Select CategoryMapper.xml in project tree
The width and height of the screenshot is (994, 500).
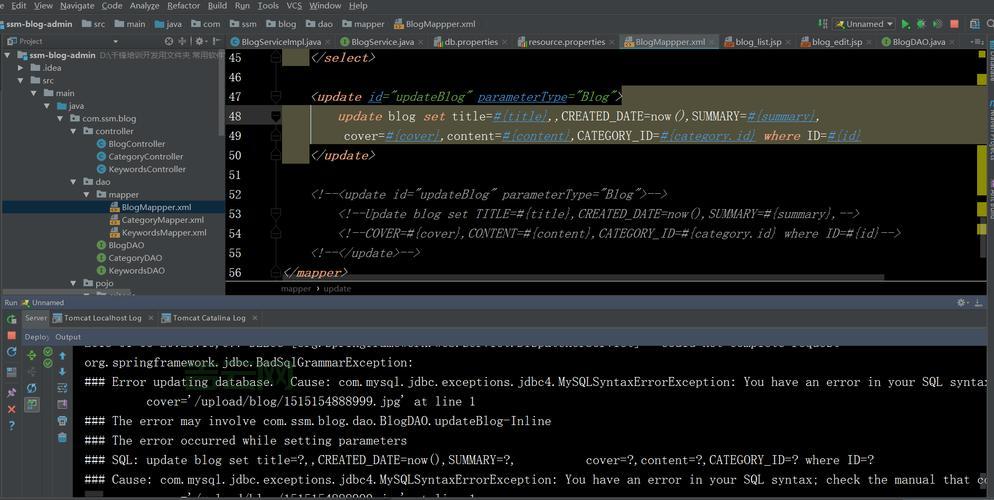162,220
